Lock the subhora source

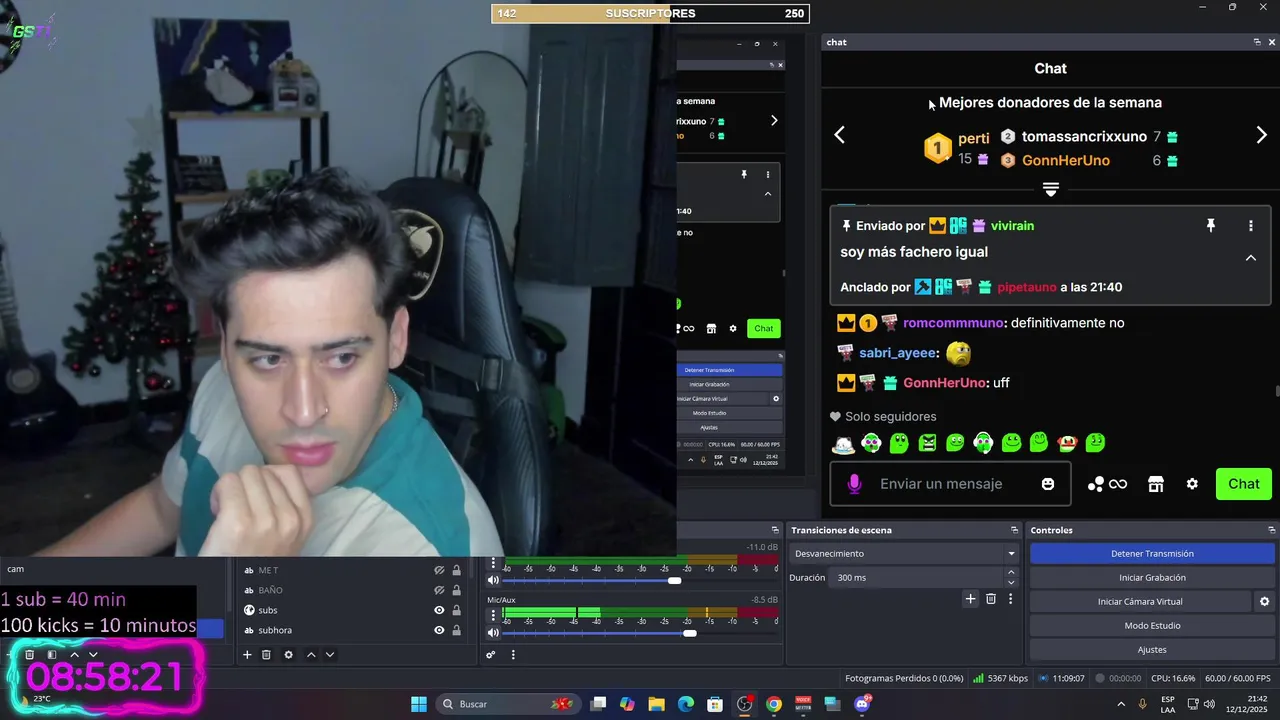pyautogui.click(x=457, y=630)
